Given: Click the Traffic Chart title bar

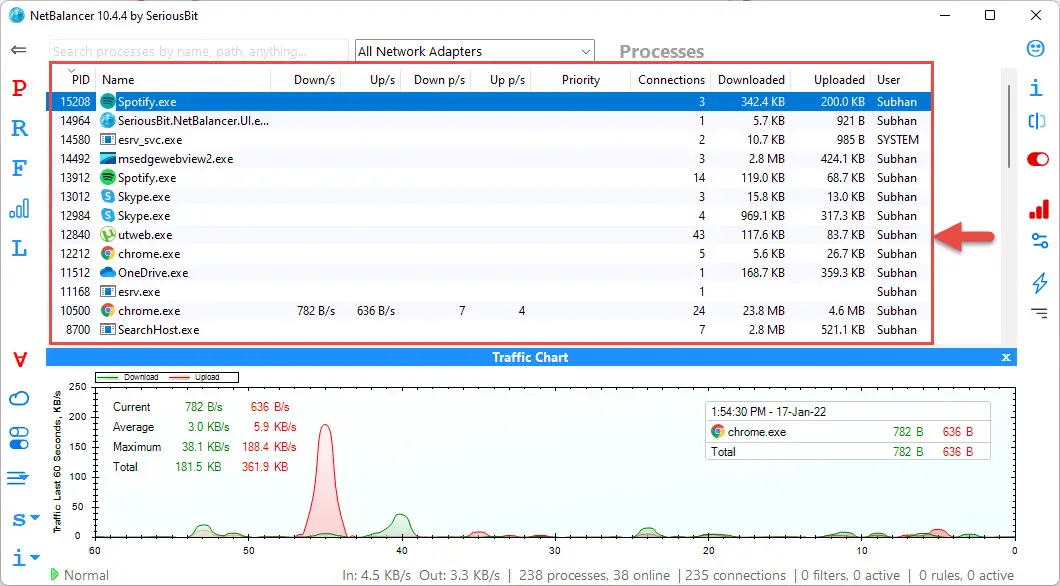Looking at the screenshot, I should [x=529, y=357].
